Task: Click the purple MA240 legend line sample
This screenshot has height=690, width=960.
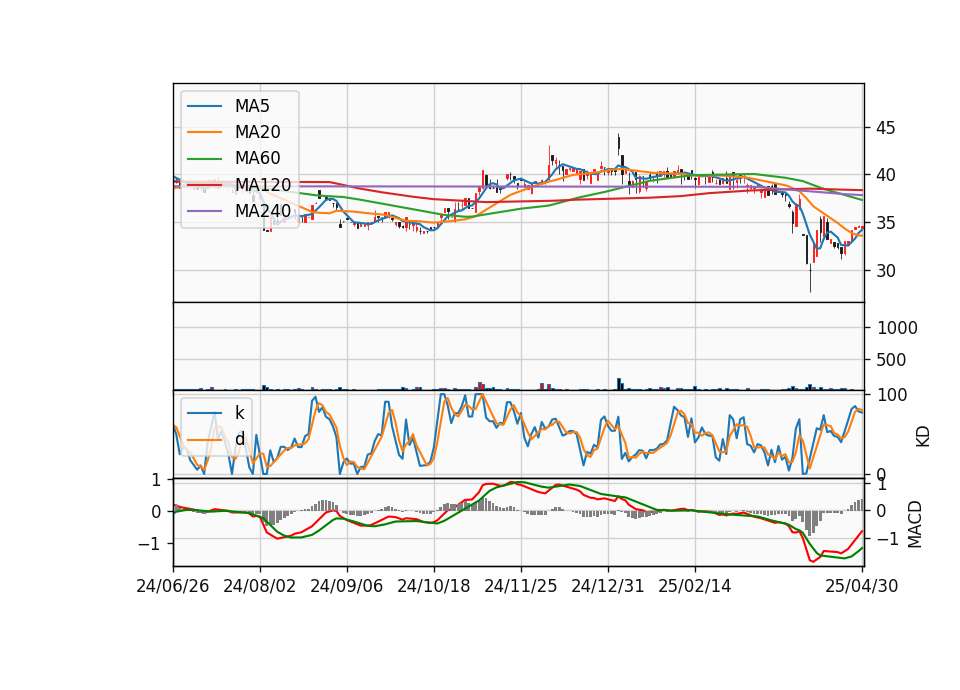Action: 204,211
